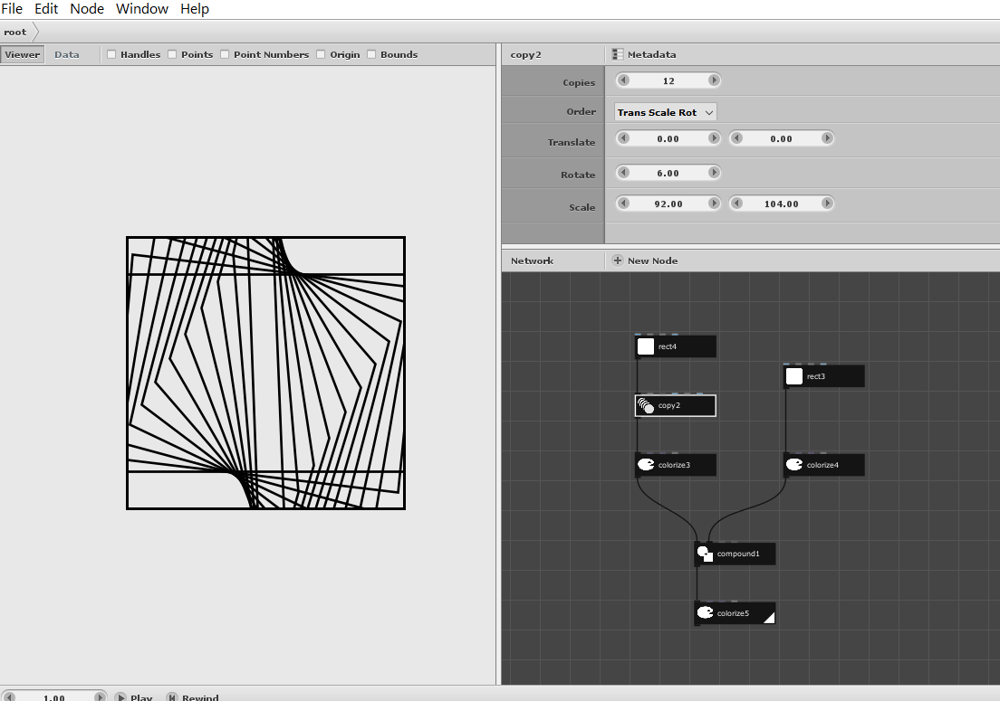Click the Copies value field
This screenshot has width=1000, height=701.
[x=668, y=81]
